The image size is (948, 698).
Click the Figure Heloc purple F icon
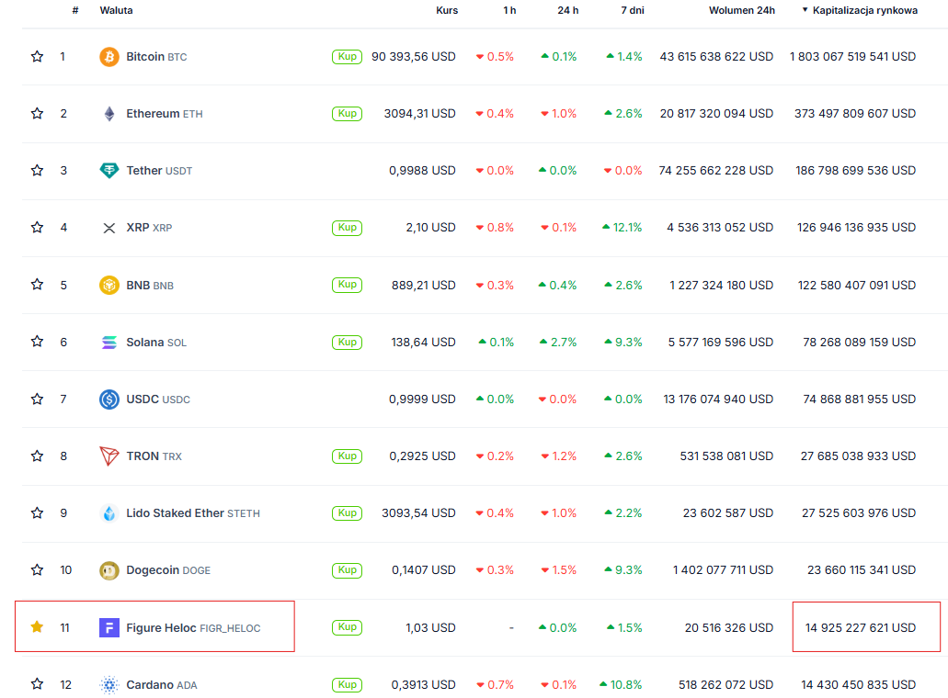pos(109,628)
